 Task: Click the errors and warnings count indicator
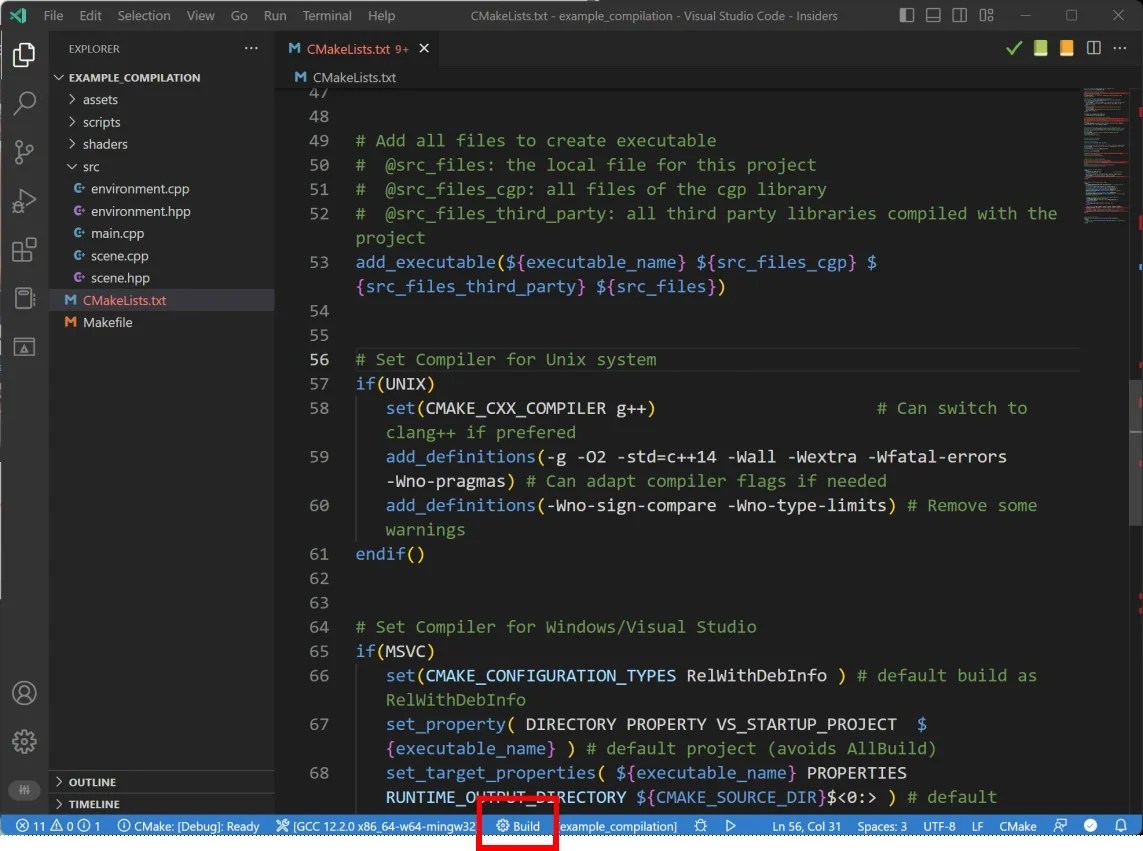(58, 825)
